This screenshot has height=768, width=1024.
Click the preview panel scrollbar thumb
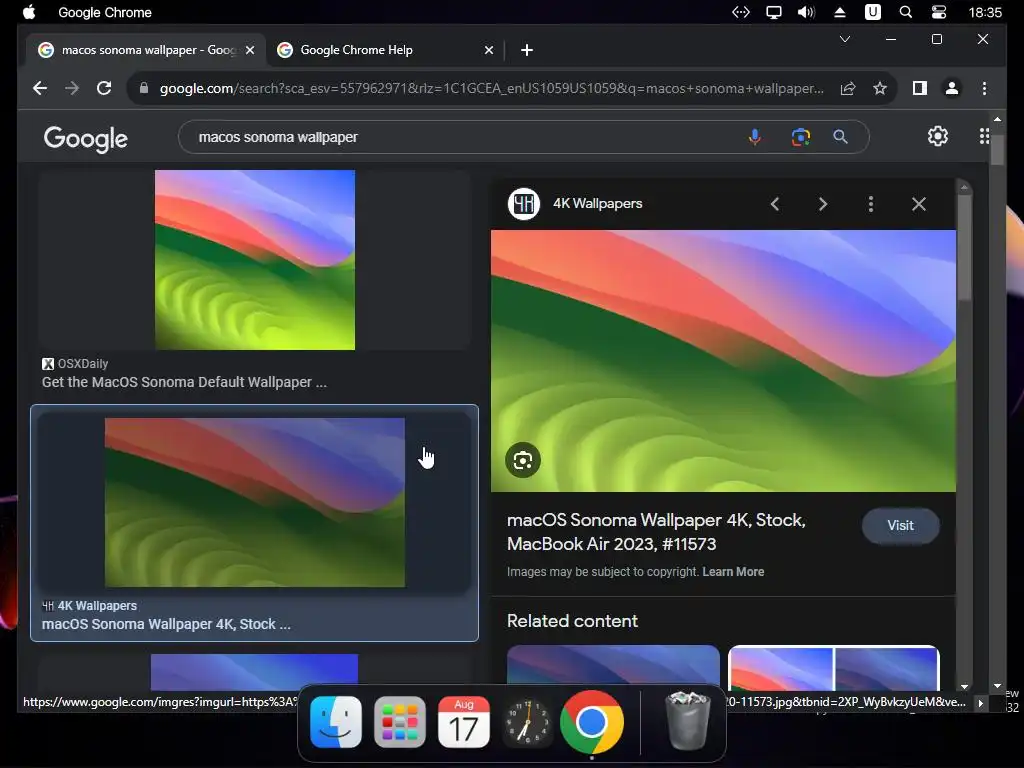pos(965,246)
